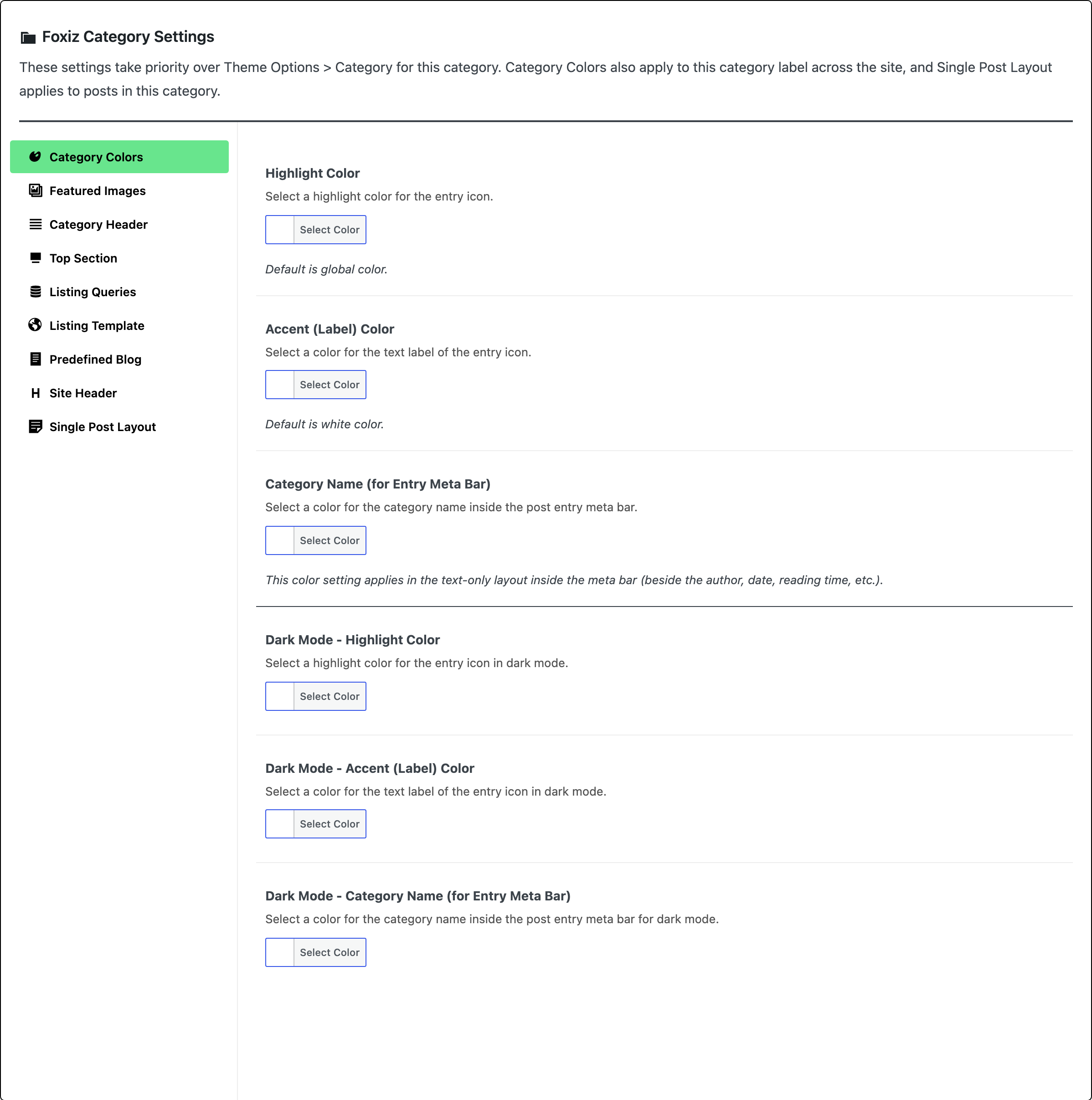Click the Category Name color swatch preview
Image resolution: width=1092 pixels, height=1100 pixels.
pyautogui.click(x=280, y=540)
